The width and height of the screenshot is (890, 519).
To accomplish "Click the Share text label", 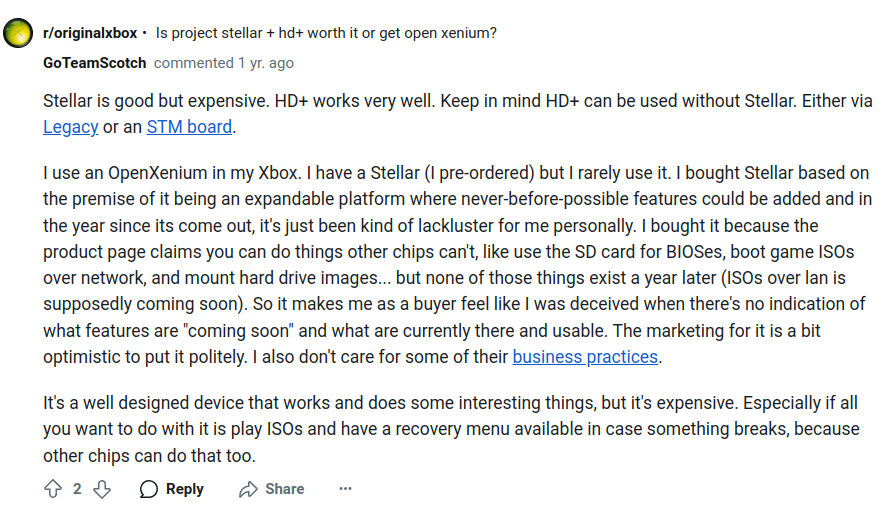I will coord(284,489).
